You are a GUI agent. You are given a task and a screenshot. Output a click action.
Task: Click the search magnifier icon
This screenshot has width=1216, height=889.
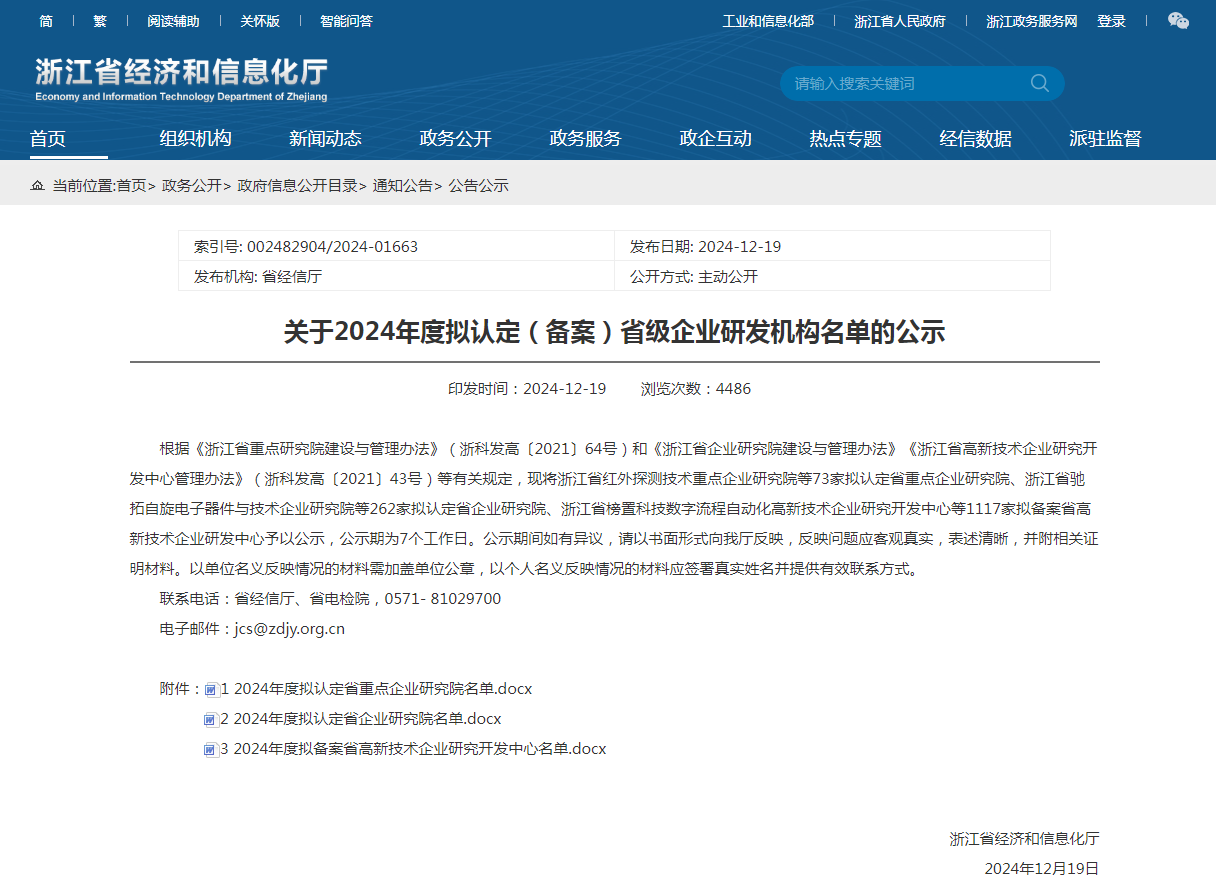click(x=1040, y=83)
